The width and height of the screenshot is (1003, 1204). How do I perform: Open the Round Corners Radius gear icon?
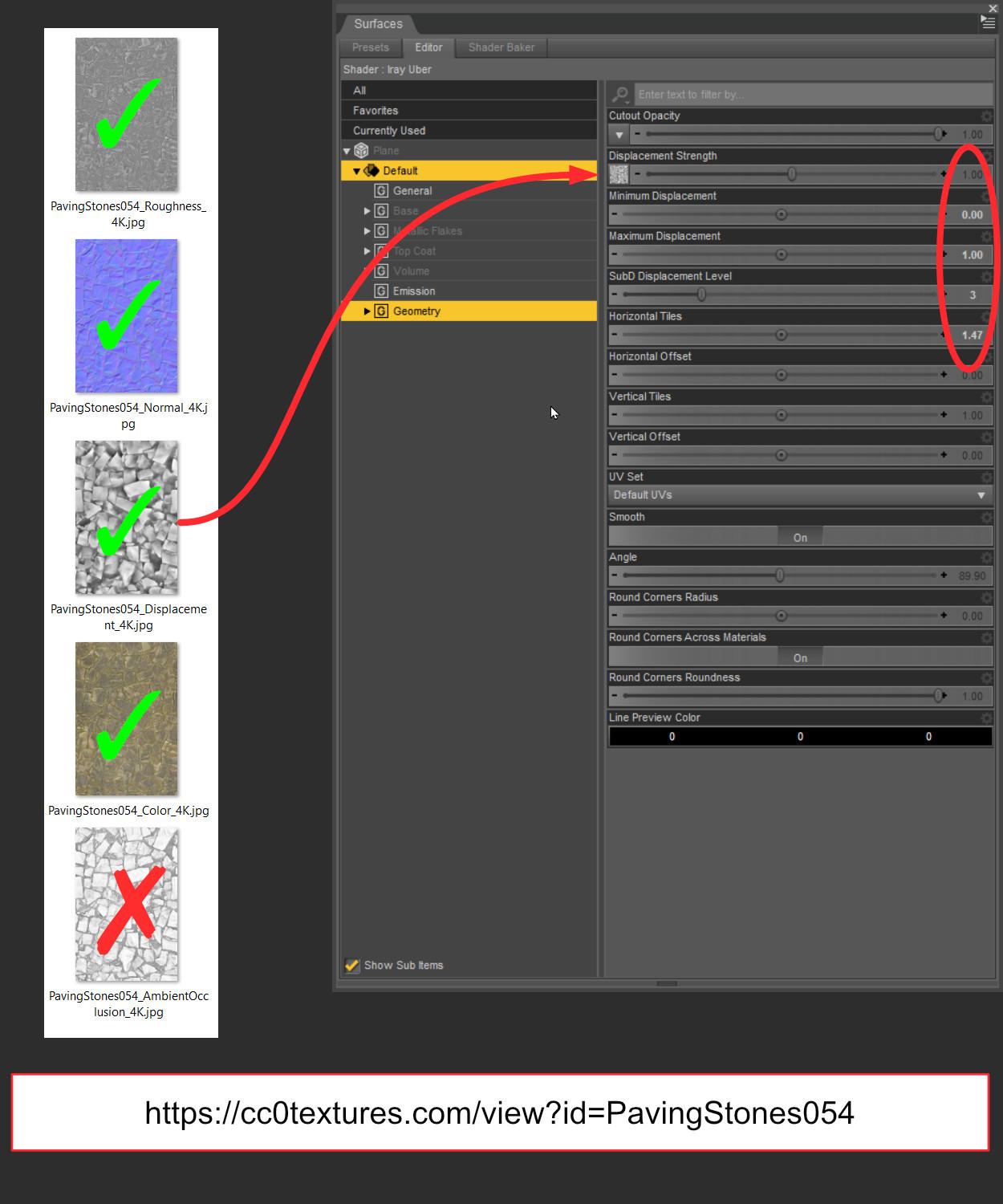(987, 598)
